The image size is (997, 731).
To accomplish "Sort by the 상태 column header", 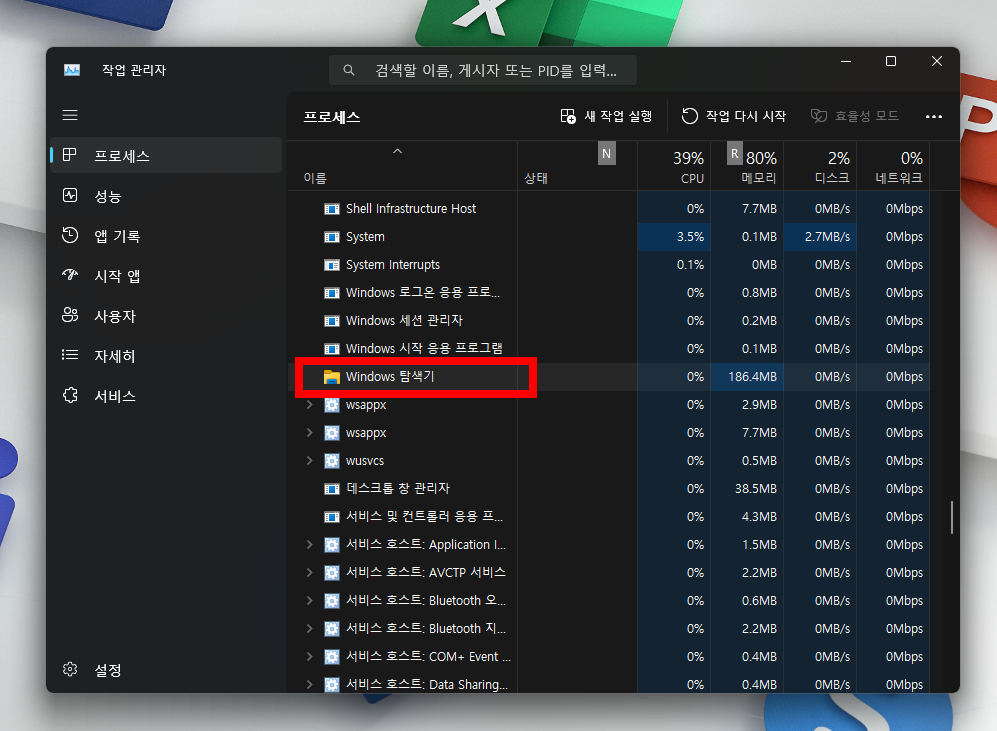I will [577, 167].
